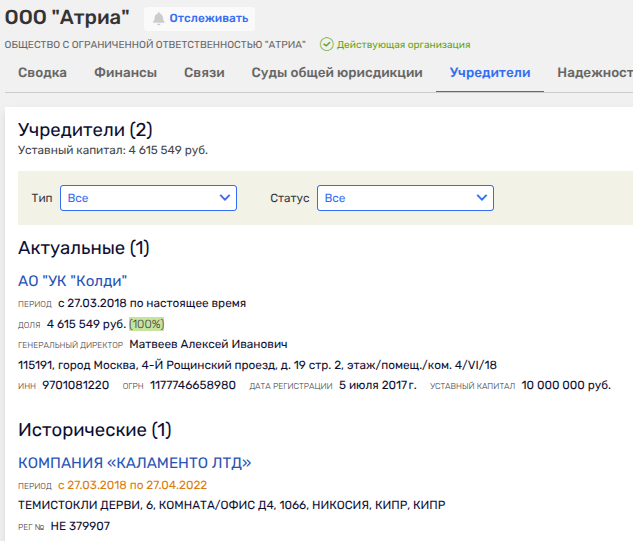633x541 pixels.
Task: Click the green 100% share badge
Action: (147, 324)
